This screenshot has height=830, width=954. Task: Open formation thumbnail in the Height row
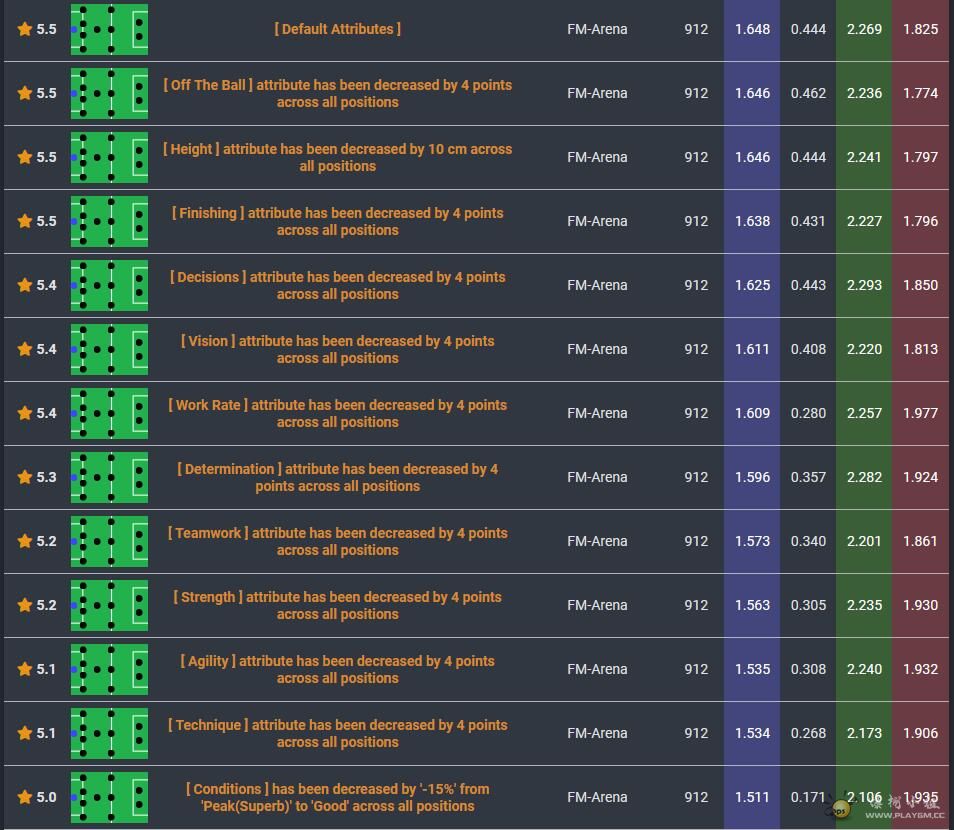coord(109,157)
